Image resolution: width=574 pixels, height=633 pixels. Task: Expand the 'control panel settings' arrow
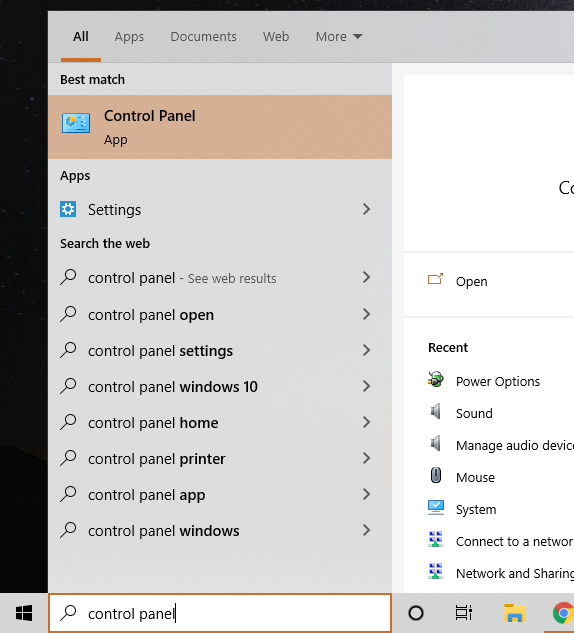point(366,350)
